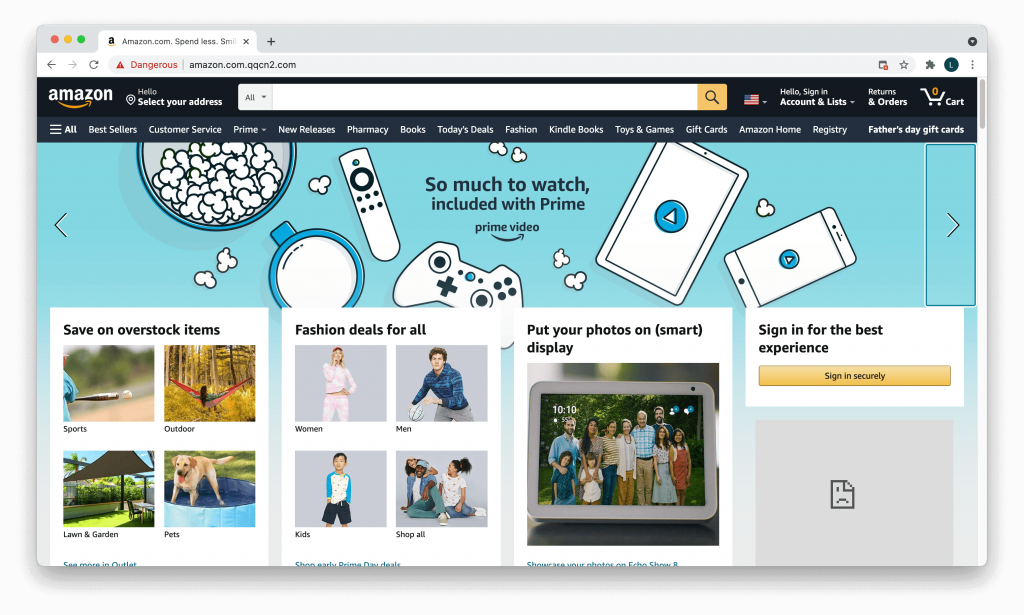Bookmark page with star icon
This screenshot has height=615, width=1024.
(904, 65)
